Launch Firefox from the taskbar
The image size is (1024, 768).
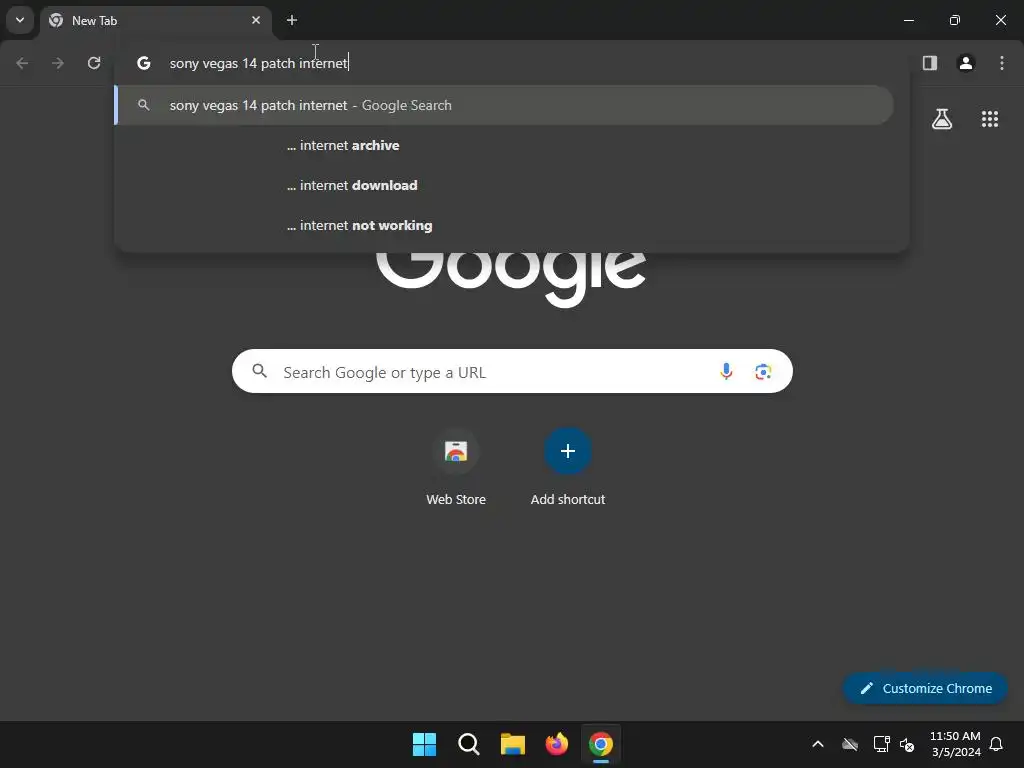(557, 744)
